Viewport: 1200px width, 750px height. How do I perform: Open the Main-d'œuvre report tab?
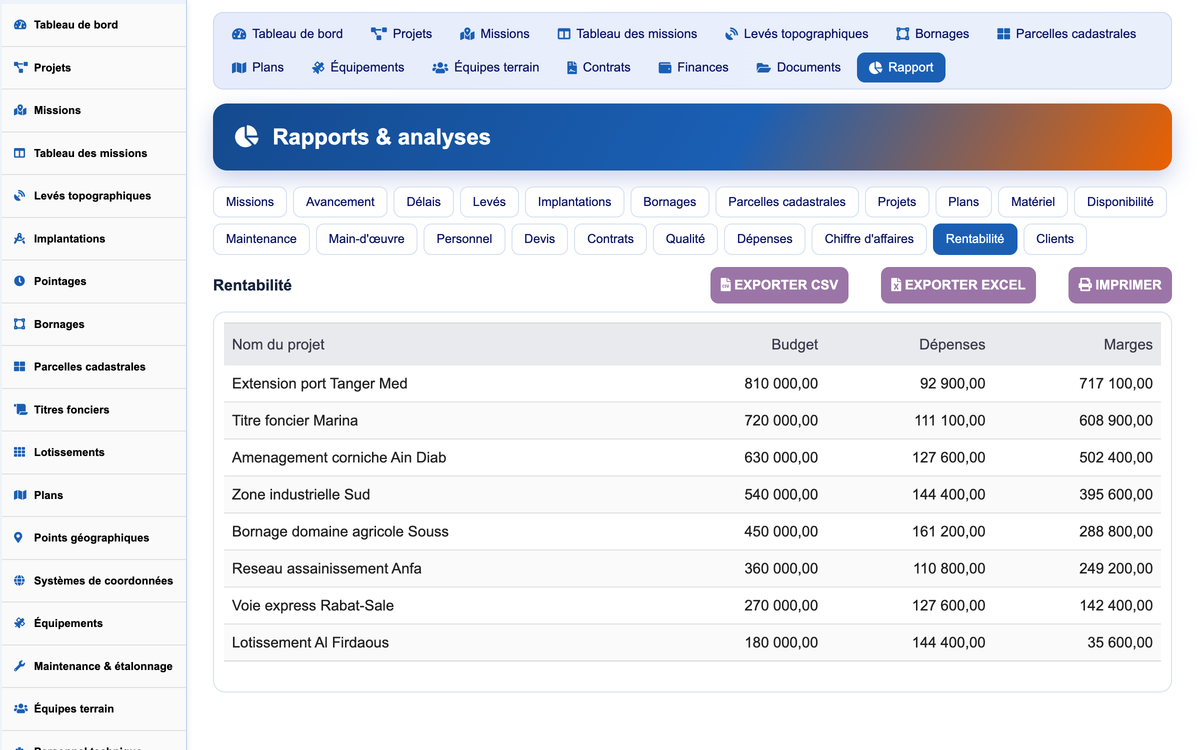[x=367, y=239]
